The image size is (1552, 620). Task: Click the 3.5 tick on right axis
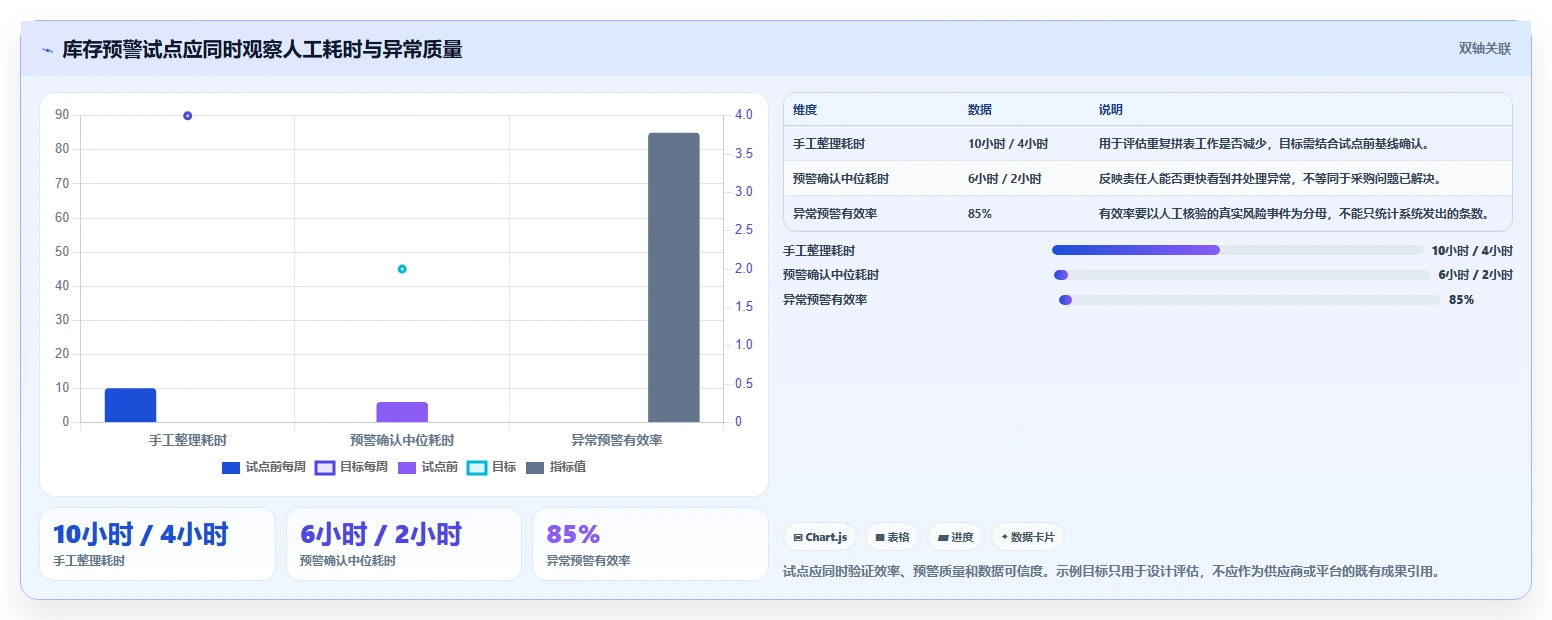click(743, 153)
